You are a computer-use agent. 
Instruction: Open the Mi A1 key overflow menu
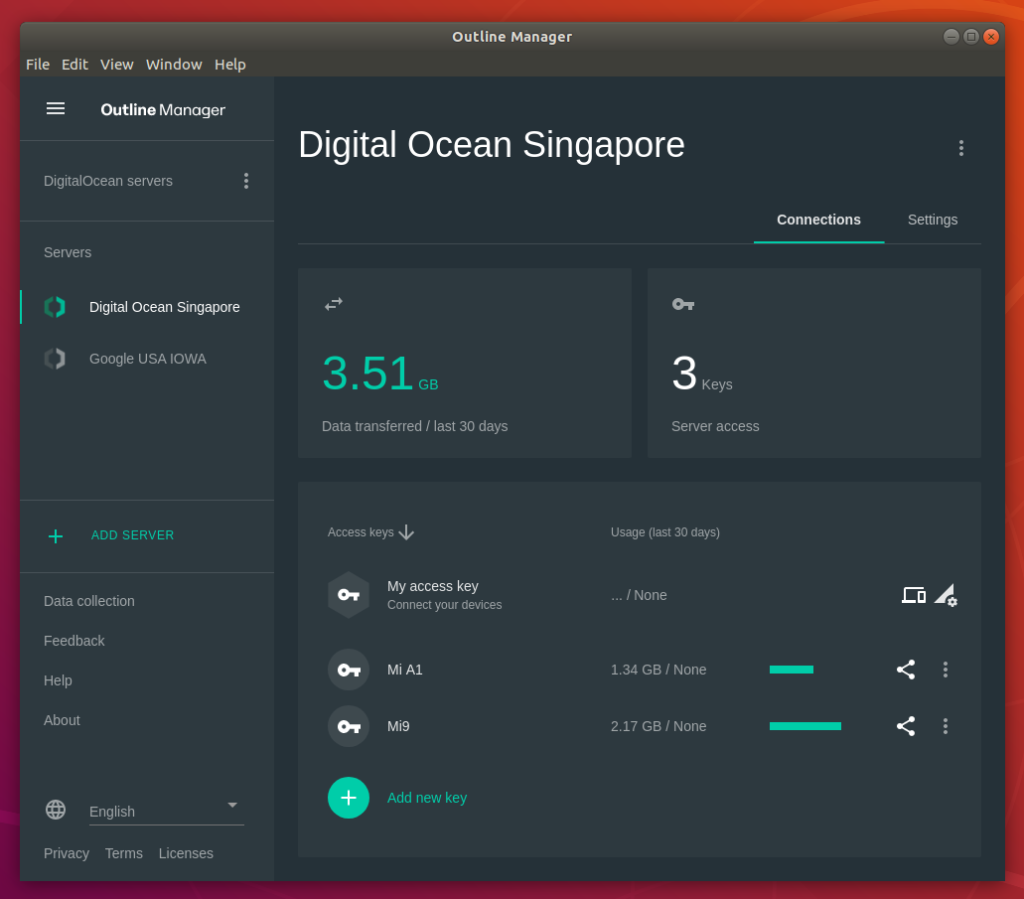point(945,670)
